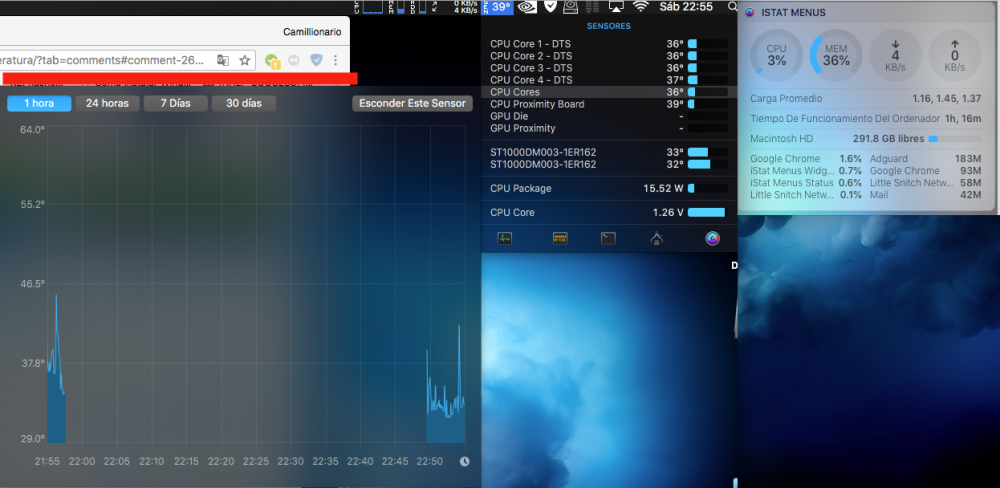The height and width of the screenshot is (488, 1000).
Task: Click the Adguard shield in the menu bar
Action: click(550, 7)
